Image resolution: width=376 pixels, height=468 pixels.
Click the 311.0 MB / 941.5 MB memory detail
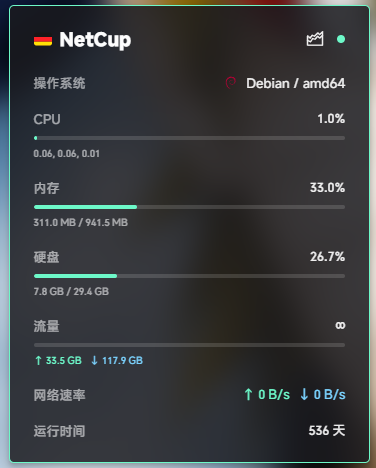click(81, 222)
